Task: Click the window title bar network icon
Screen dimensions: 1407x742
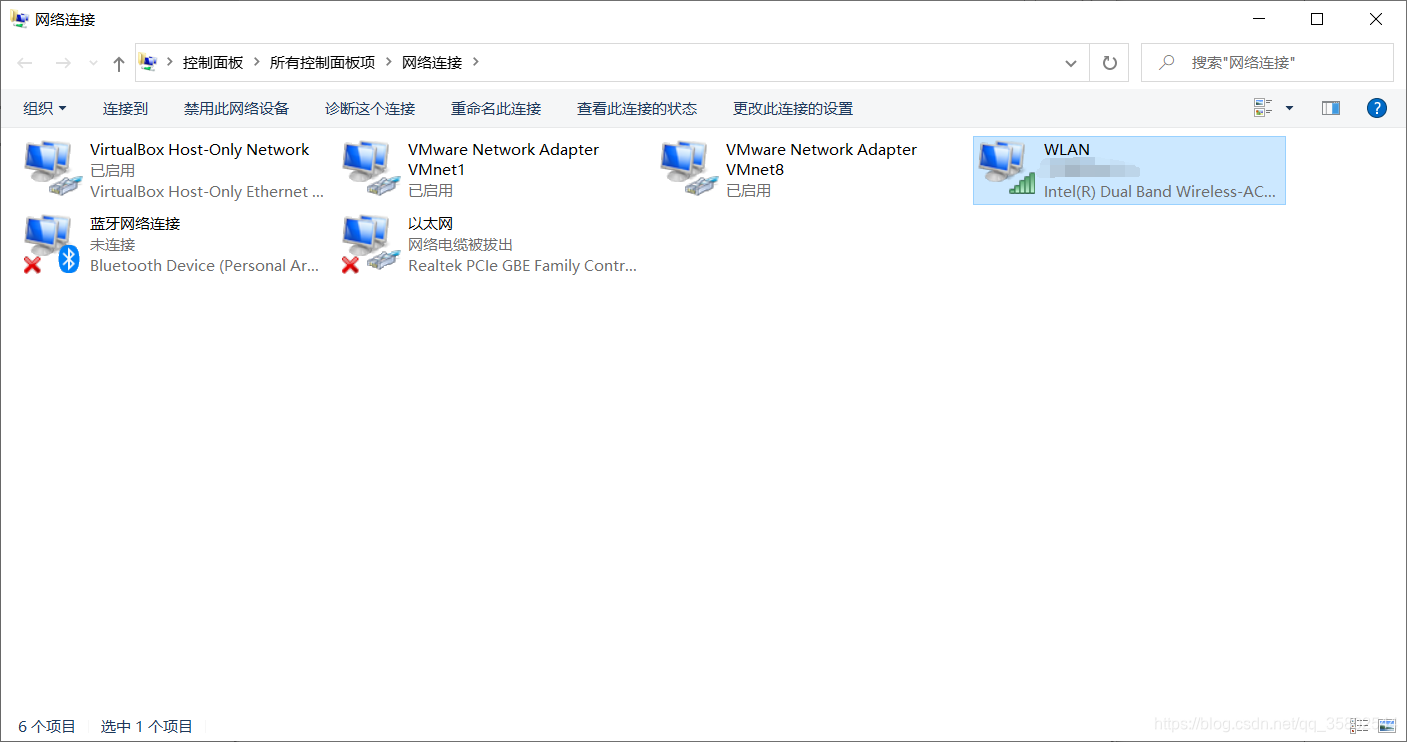Action: pyautogui.click(x=20, y=19)
